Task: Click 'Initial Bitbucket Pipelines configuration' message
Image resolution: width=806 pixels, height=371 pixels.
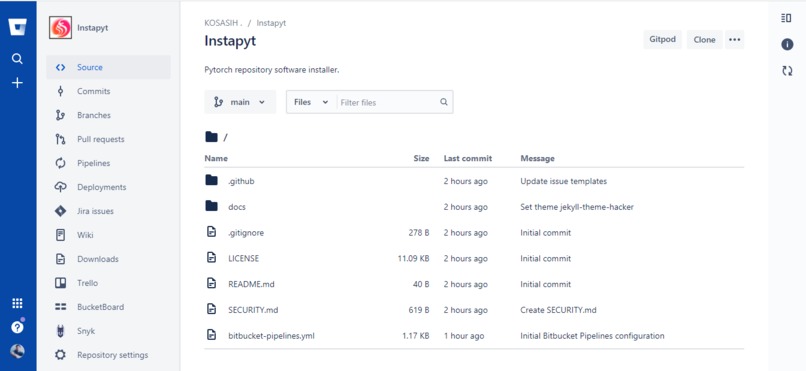Action: point(592,336)
